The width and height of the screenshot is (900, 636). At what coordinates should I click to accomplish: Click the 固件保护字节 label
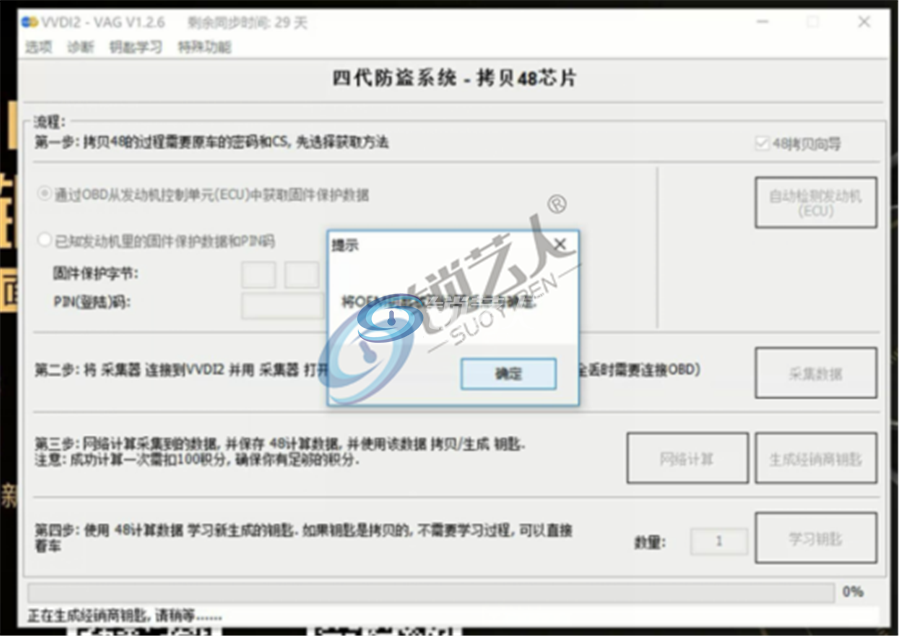click(x=95, y=273)
